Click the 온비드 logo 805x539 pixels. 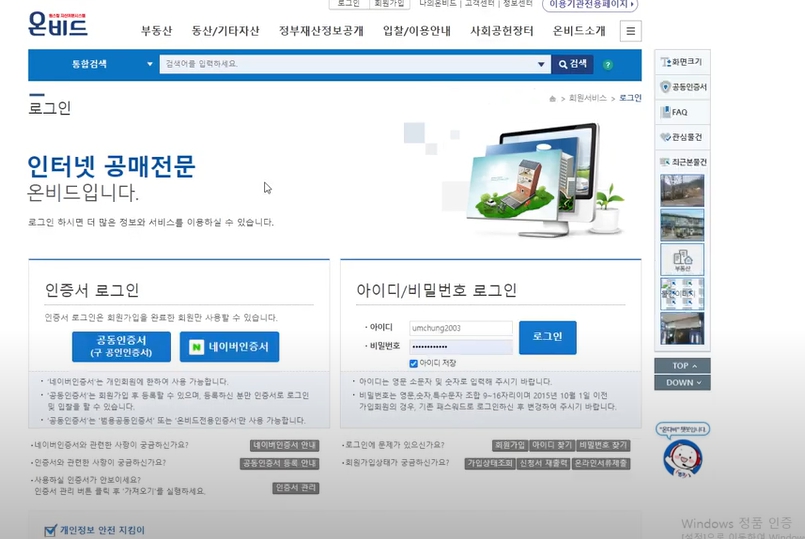pos(58,24)
